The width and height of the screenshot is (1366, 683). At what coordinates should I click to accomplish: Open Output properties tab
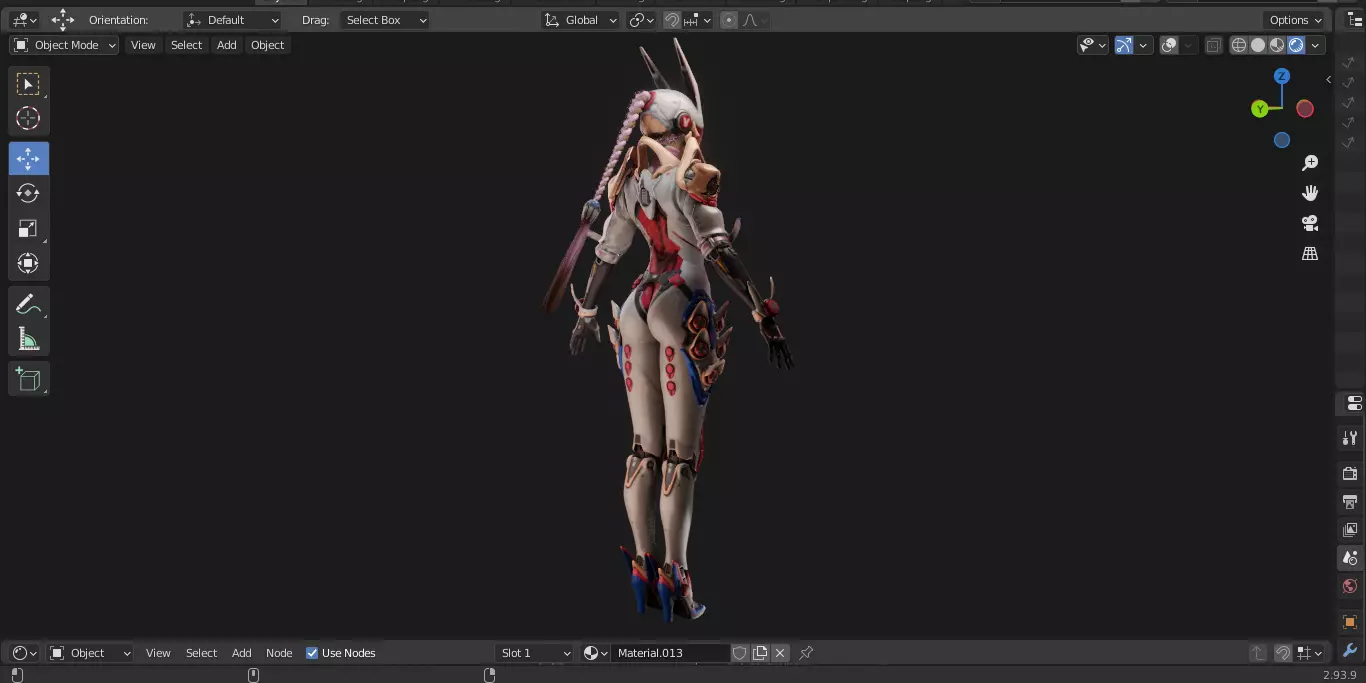[1350, 501]
